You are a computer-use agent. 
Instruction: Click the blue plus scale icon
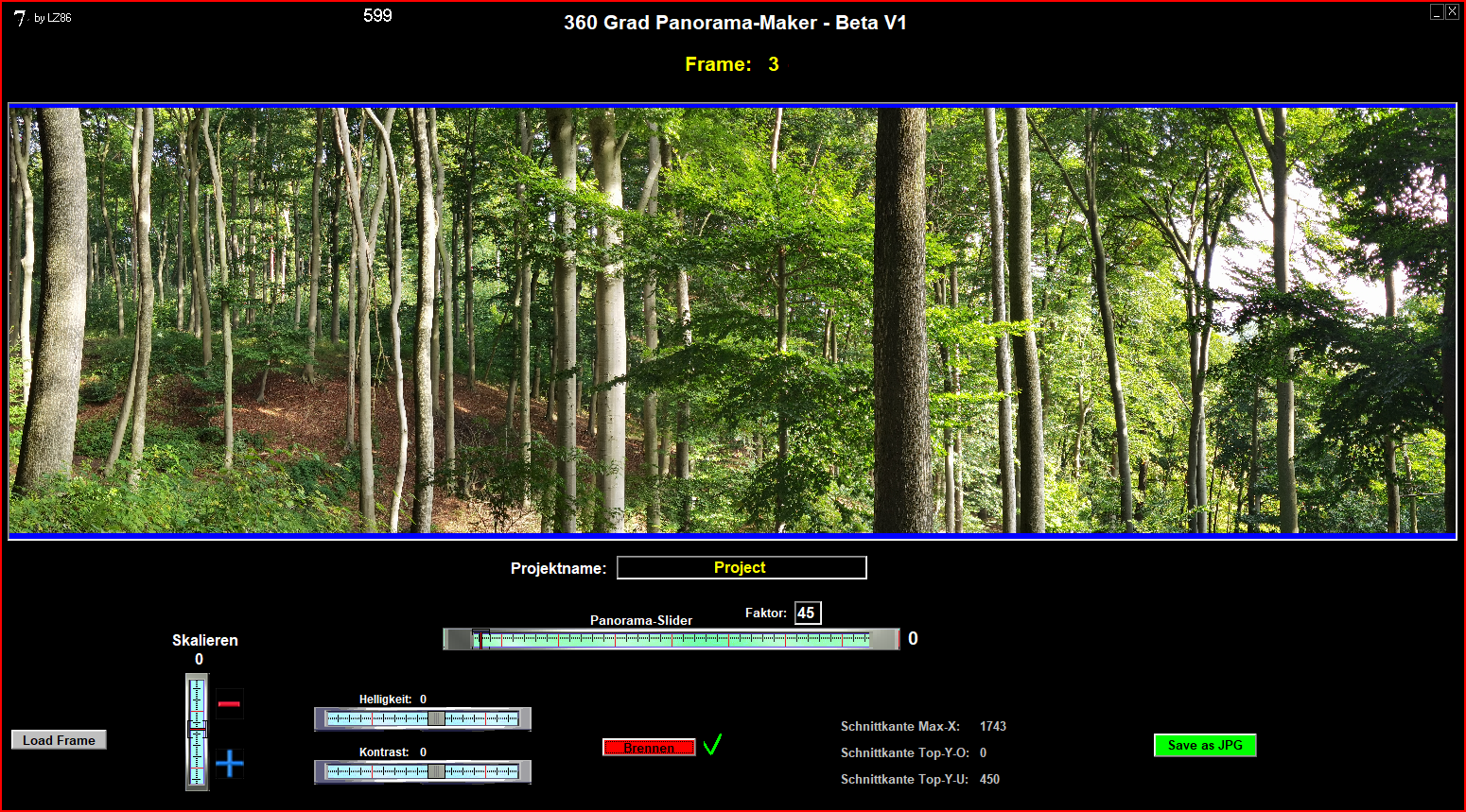coord(229,763)
